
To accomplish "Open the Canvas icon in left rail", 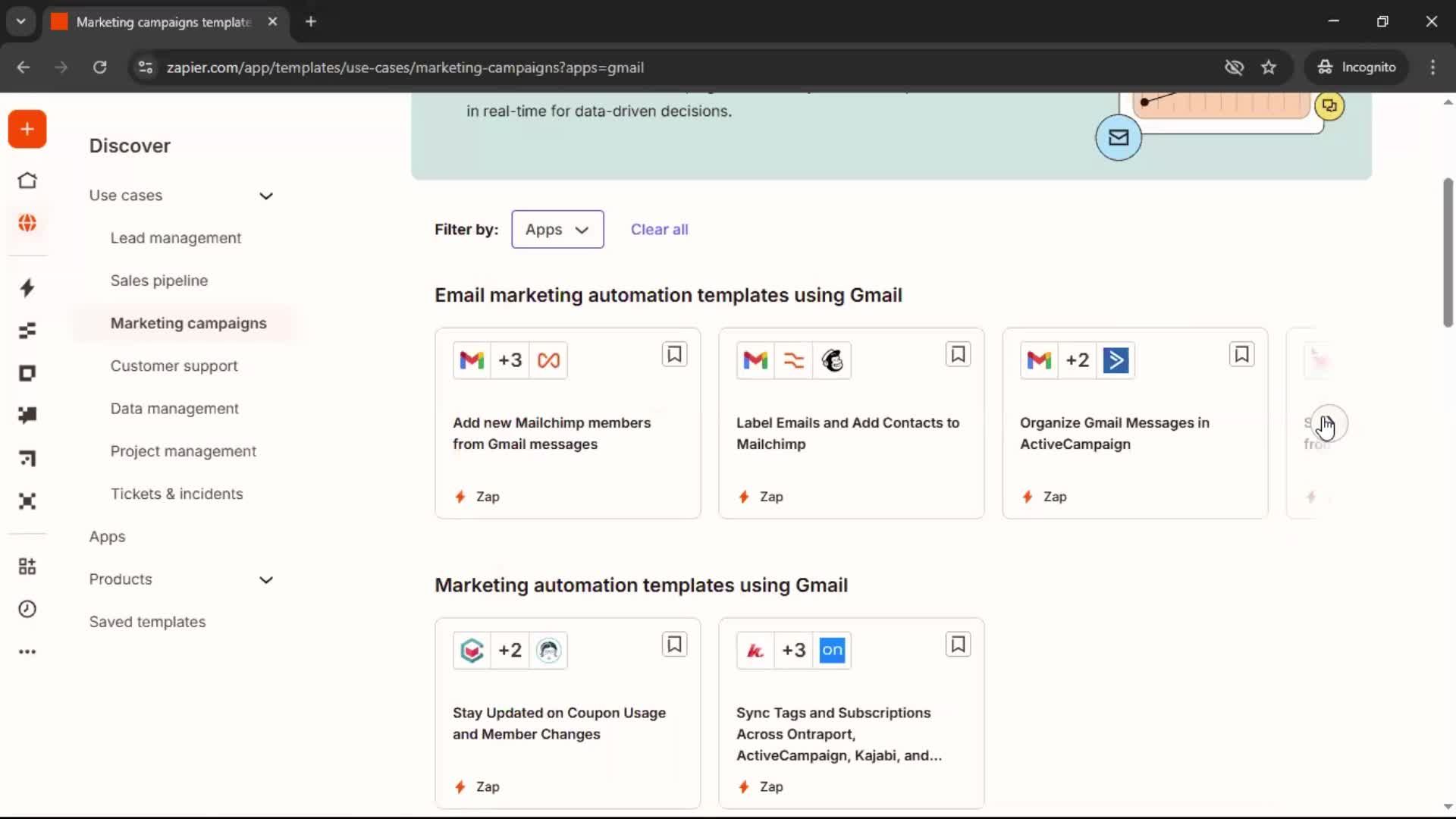I will point(27,458).
